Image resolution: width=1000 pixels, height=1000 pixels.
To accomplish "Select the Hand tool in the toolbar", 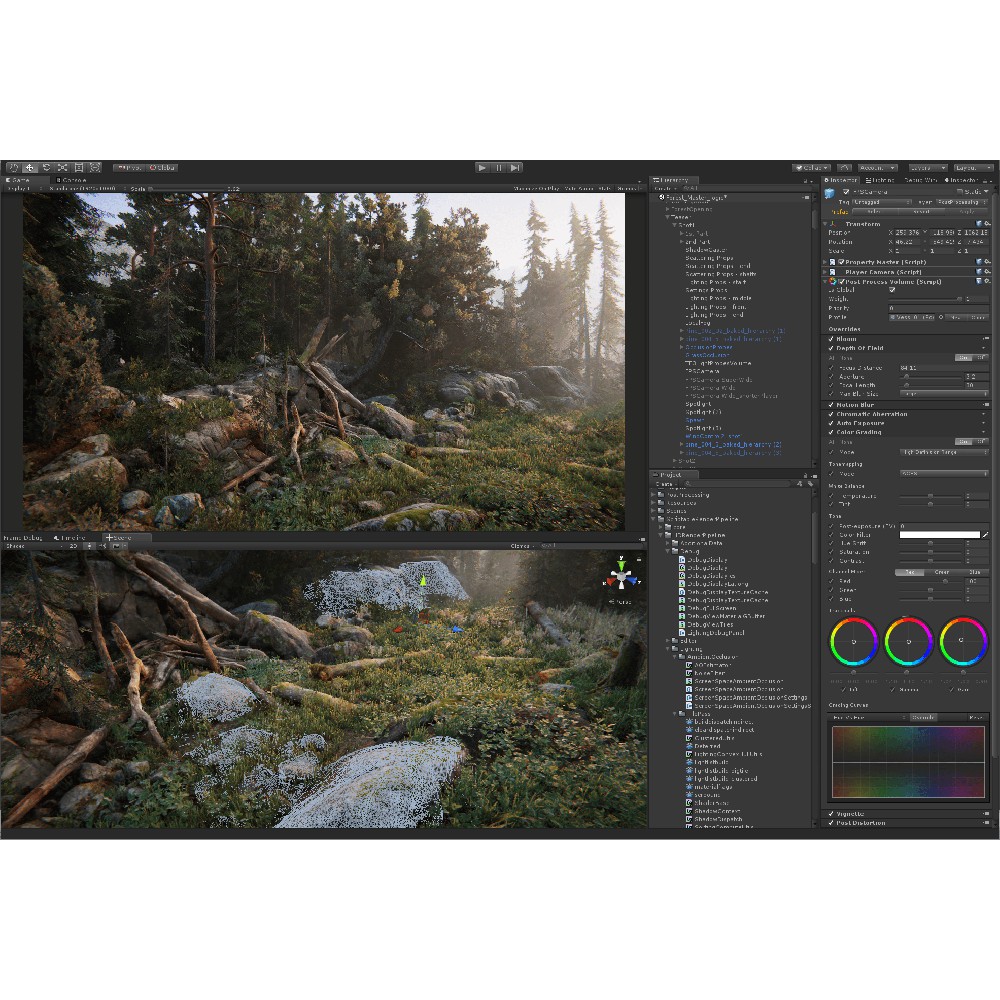I will tap(13, 168).
